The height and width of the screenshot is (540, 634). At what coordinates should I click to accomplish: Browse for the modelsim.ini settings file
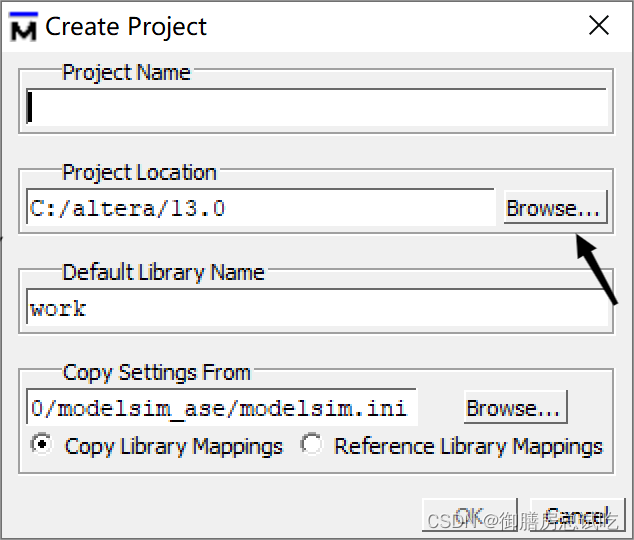(x=514, y=408)
